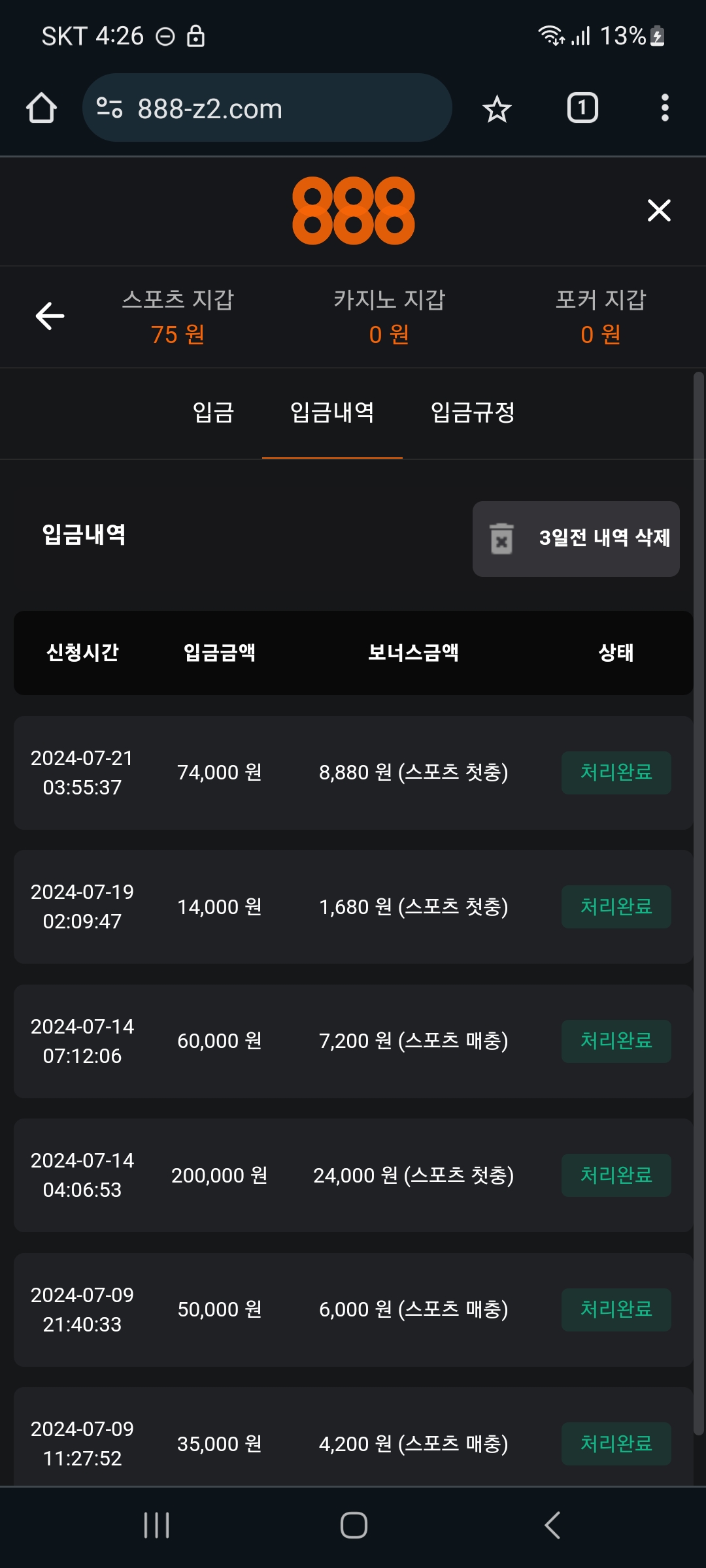Click 처리완료 status for 74,000 원 deposit
The image size is (706, 1568).
point(616,772)
